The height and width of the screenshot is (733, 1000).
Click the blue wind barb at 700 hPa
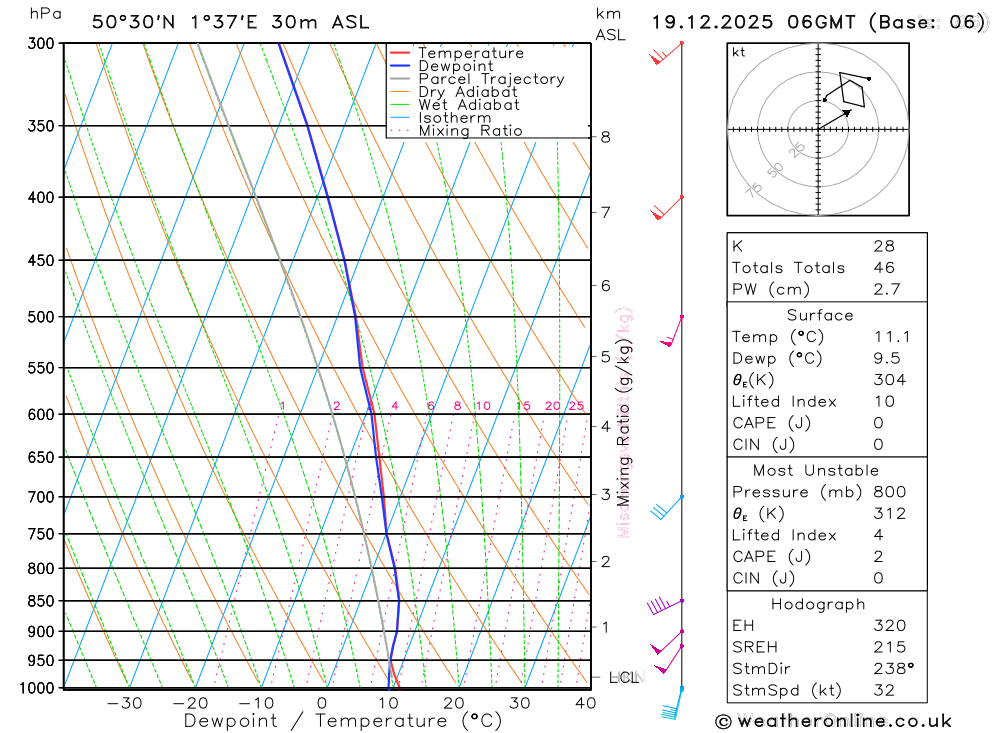pos(667,507)
